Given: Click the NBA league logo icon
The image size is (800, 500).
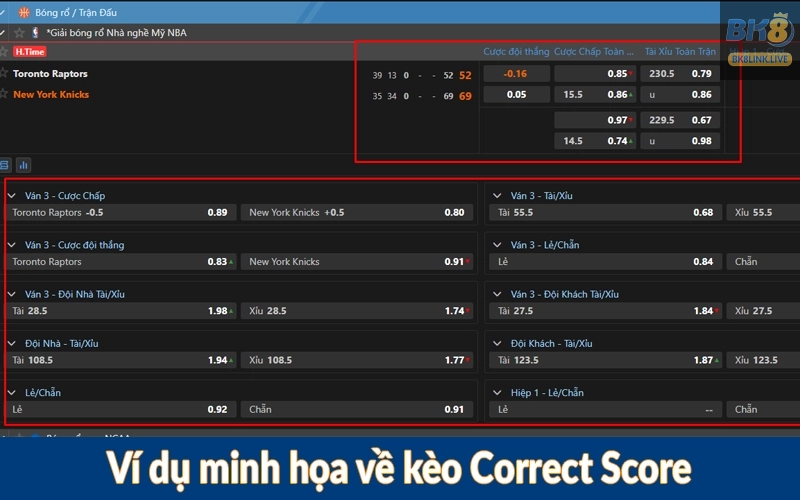Looking at the screenshot, I should coord(35,33).
